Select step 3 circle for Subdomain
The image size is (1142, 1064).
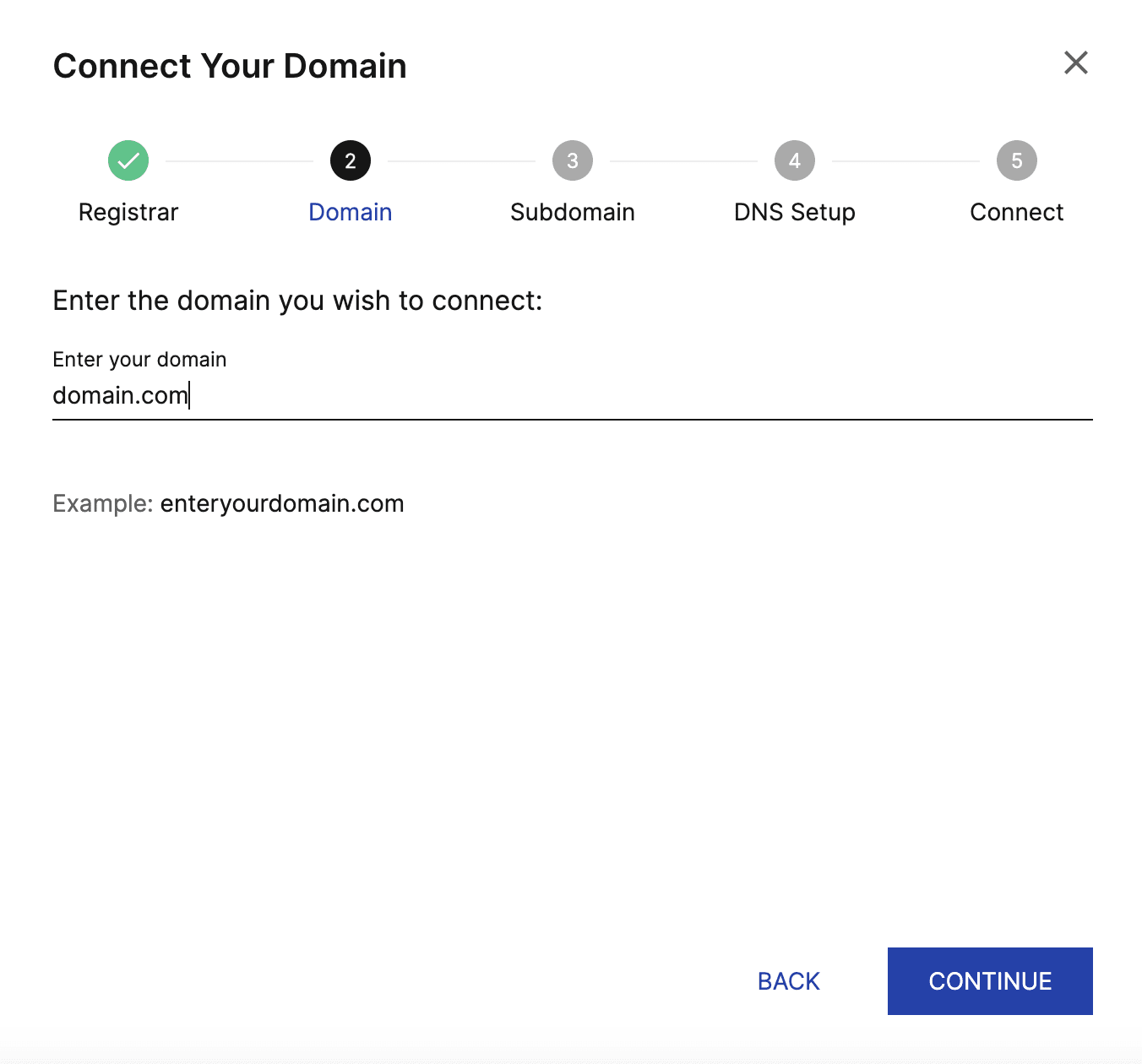point(573,160)
